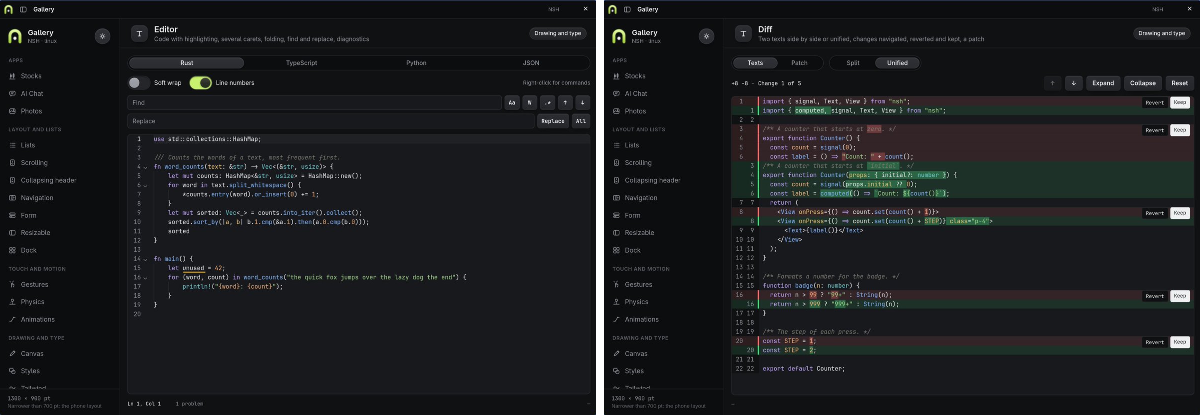
Task: Keep the import line change
Action: point(1180,102)
